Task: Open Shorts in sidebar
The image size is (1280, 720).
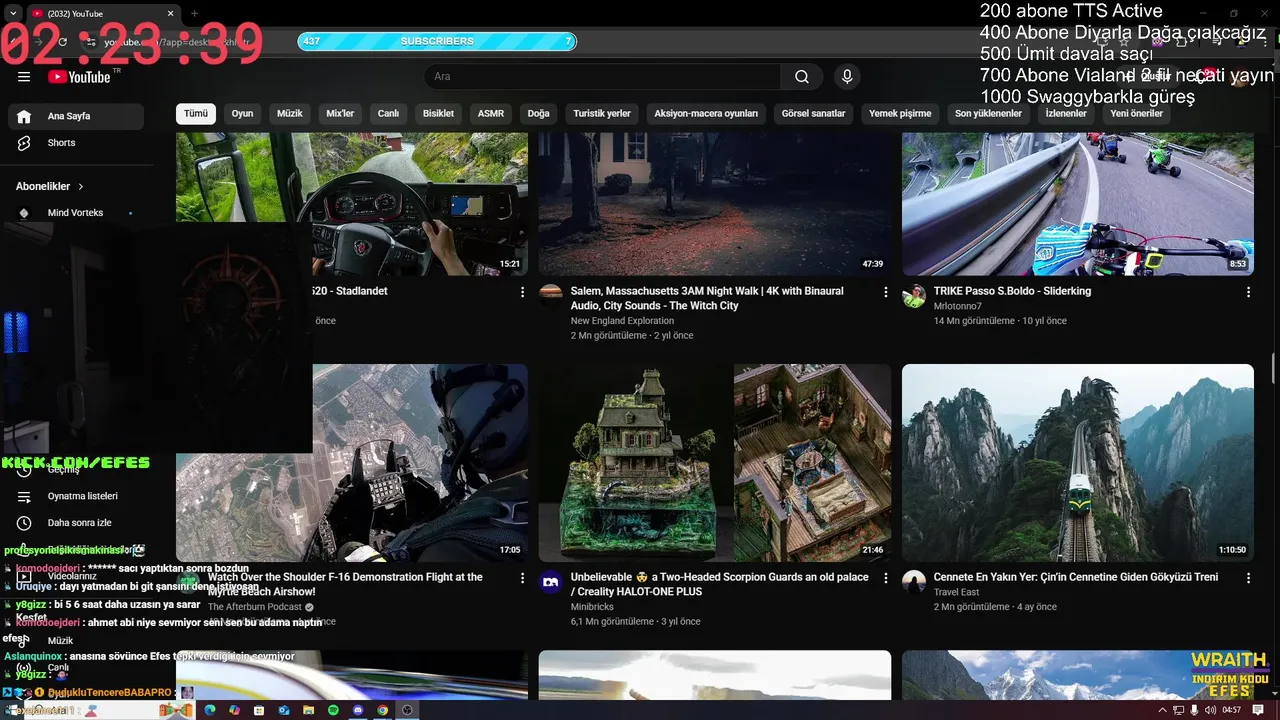Action: 76,143
